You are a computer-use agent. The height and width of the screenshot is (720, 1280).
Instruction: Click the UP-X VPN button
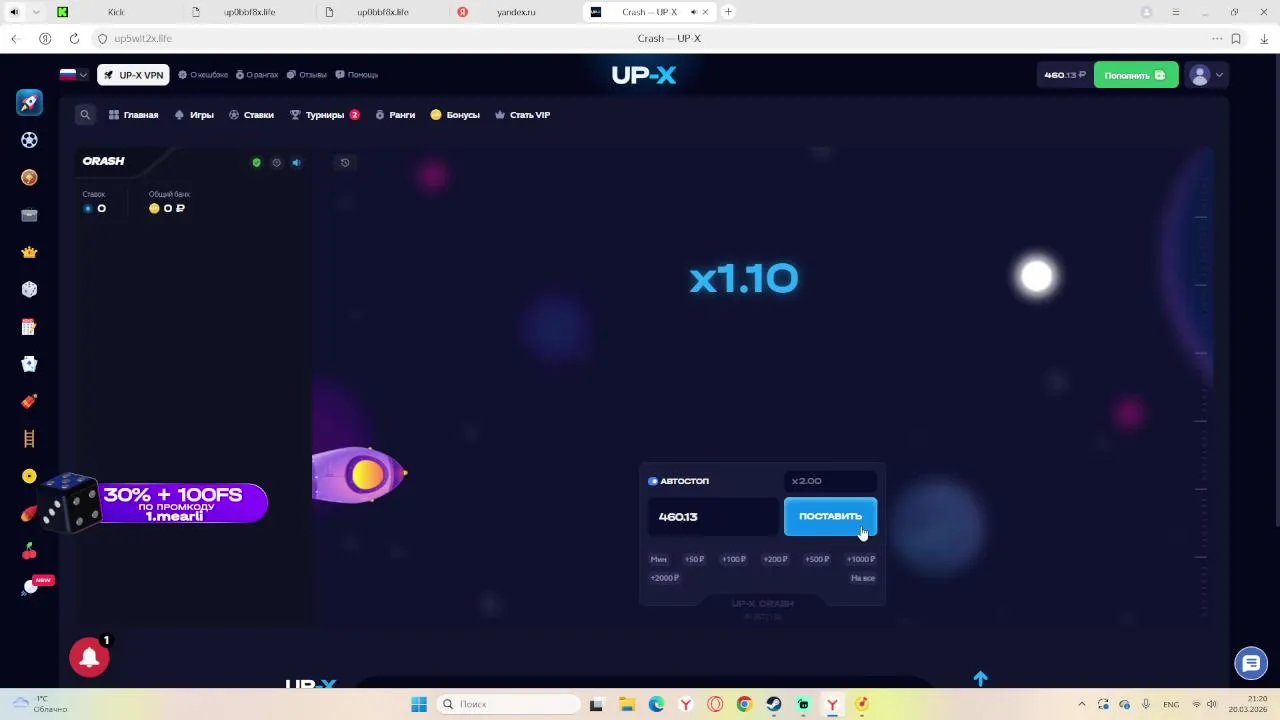click(133, 75)
